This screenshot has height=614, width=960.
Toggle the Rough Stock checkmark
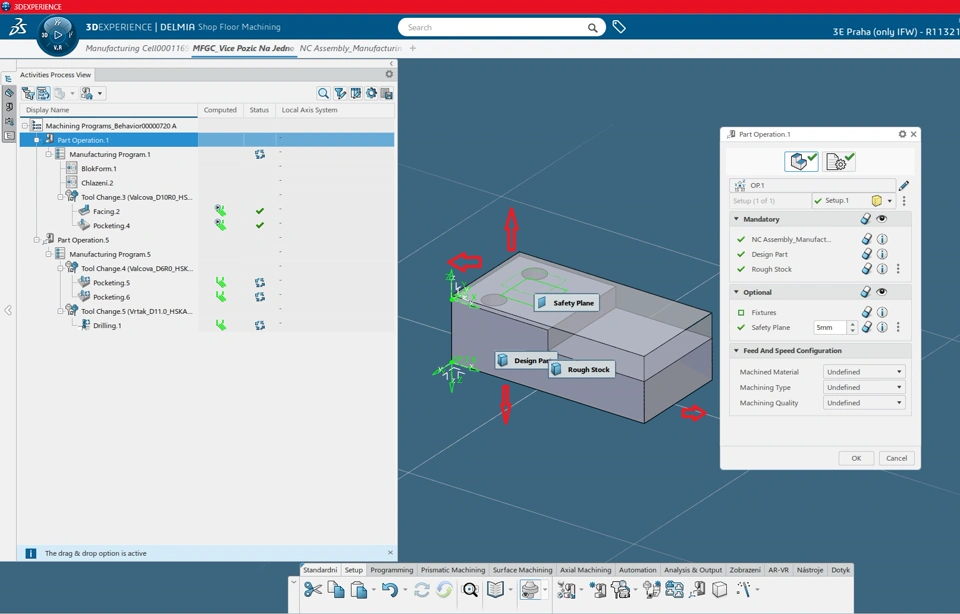click(741, 269)
